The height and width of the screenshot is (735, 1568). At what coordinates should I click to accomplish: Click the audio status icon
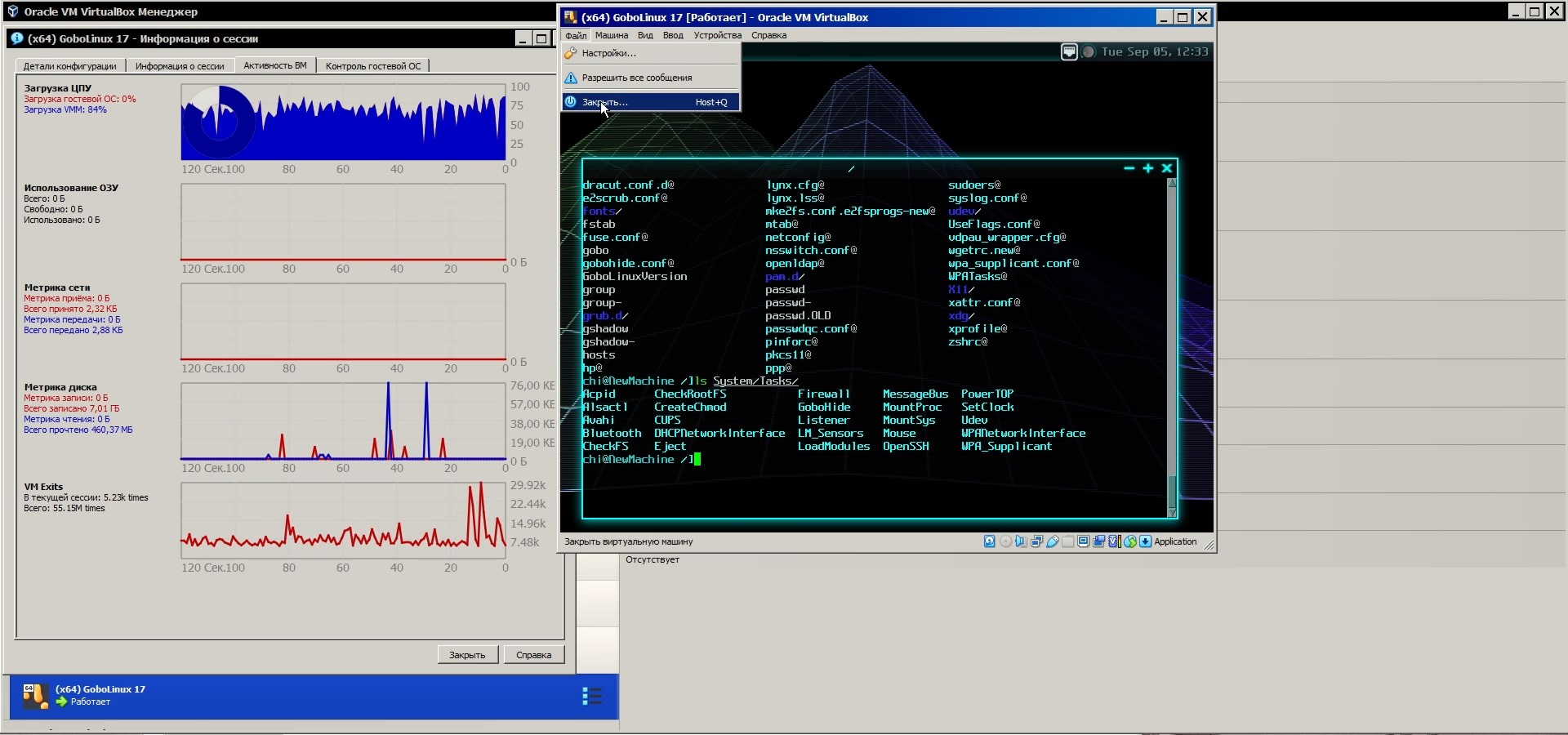pyautogui.click(x=1021, y=541)
